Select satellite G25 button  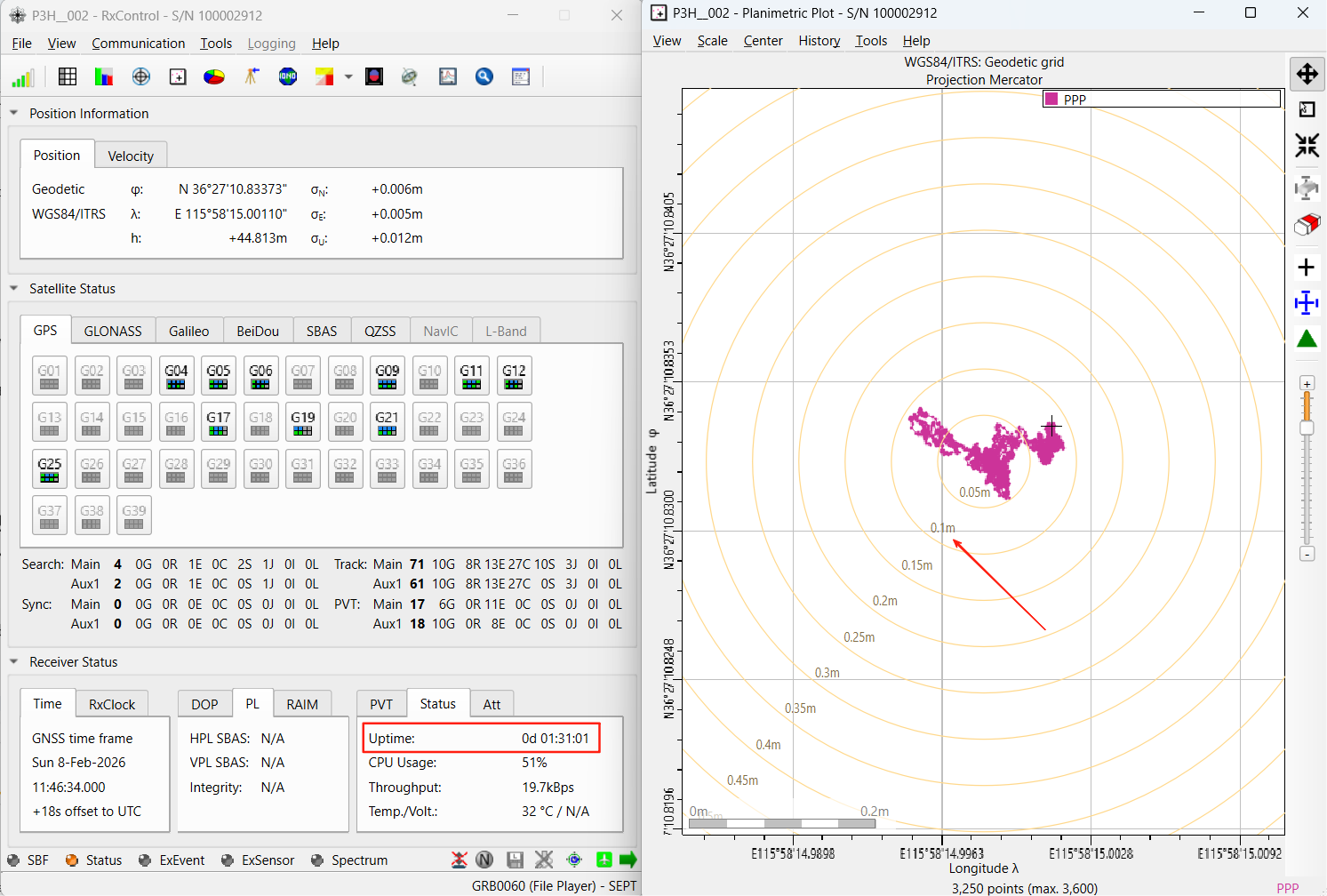coord(50,469)
